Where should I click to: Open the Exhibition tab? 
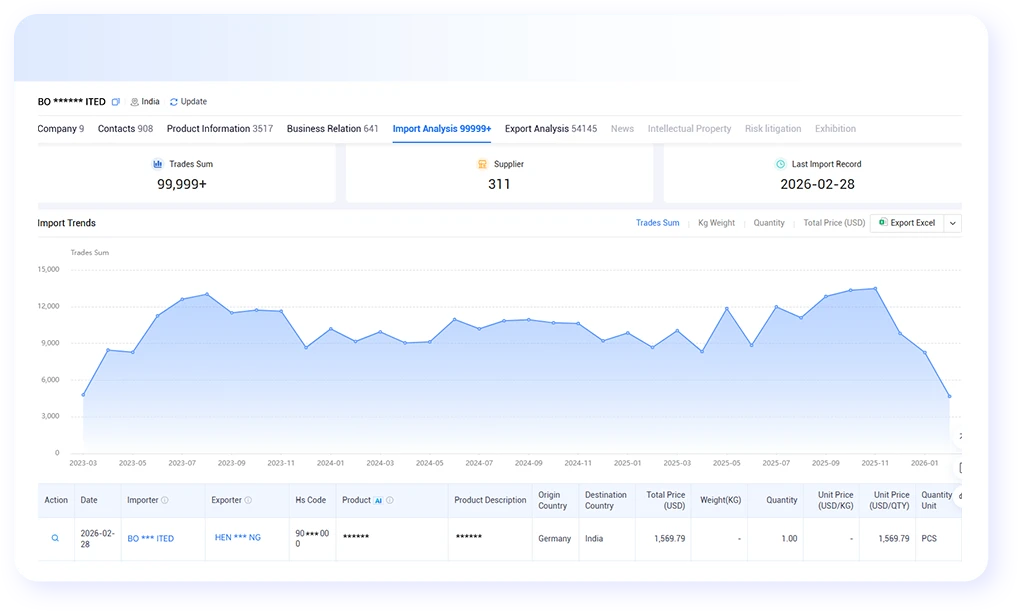[835, 128]
